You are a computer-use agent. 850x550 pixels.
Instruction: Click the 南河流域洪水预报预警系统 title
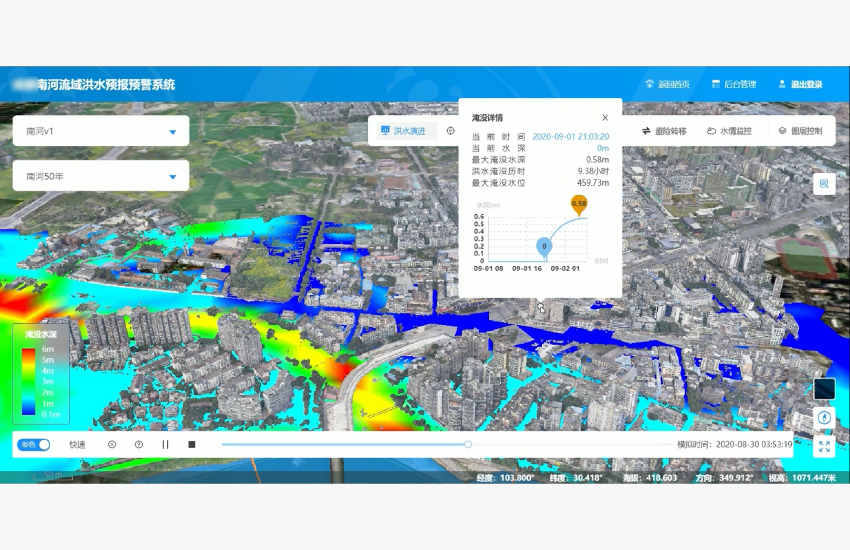coord(106,85)
